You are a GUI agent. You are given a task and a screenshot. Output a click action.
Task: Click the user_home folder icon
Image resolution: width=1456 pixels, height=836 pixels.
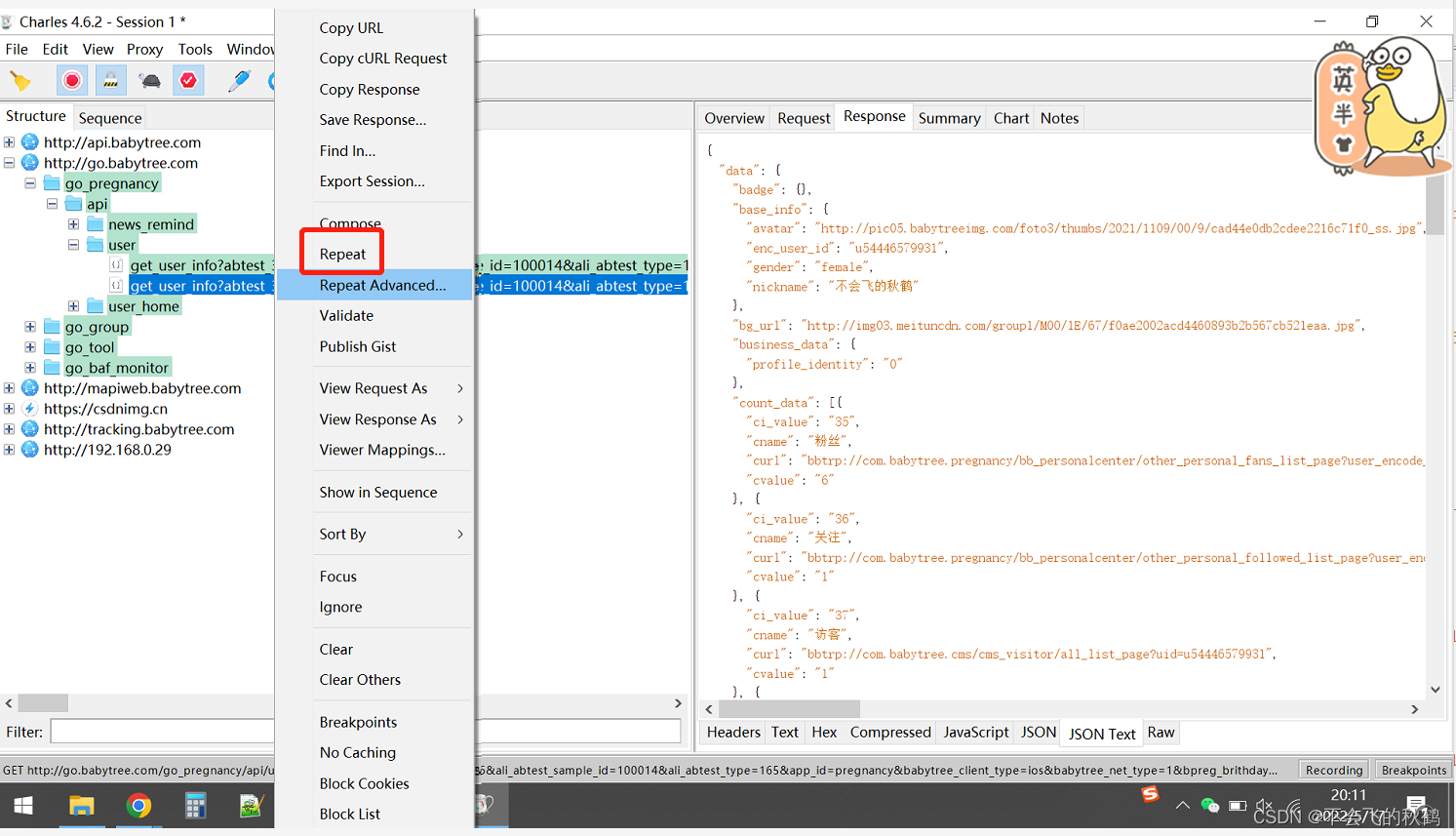point(95,306)
